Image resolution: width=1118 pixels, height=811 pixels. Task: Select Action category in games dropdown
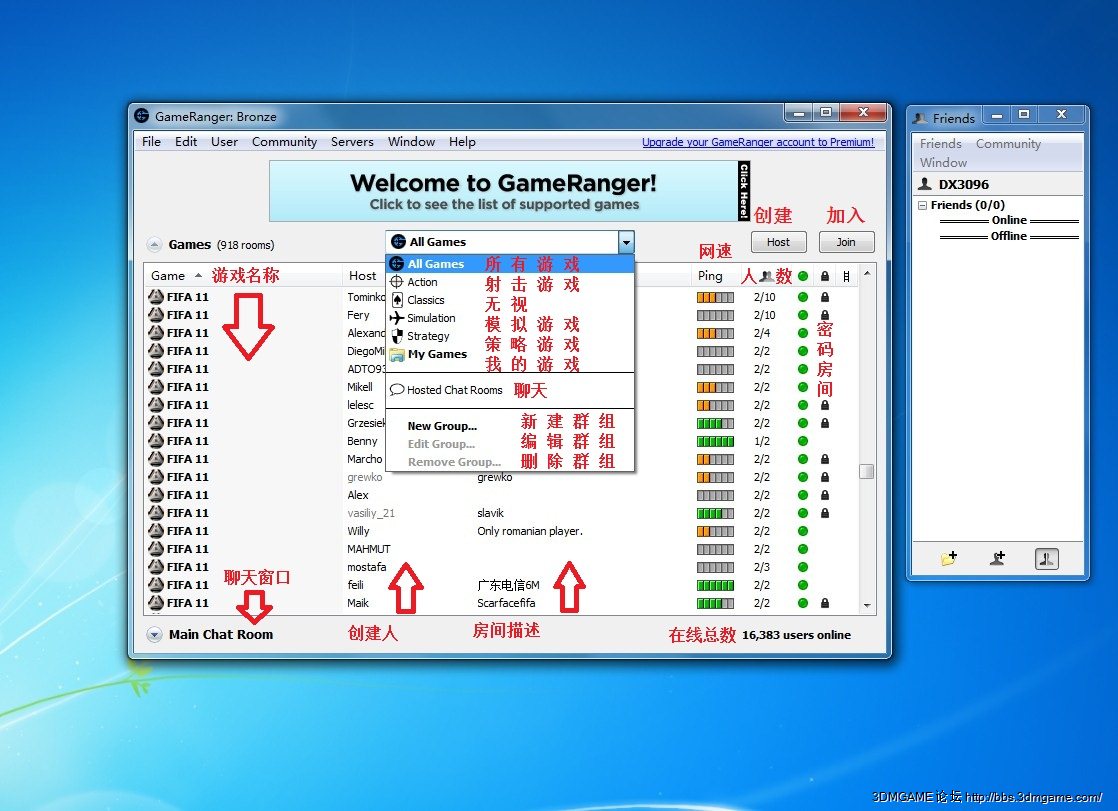422,282
